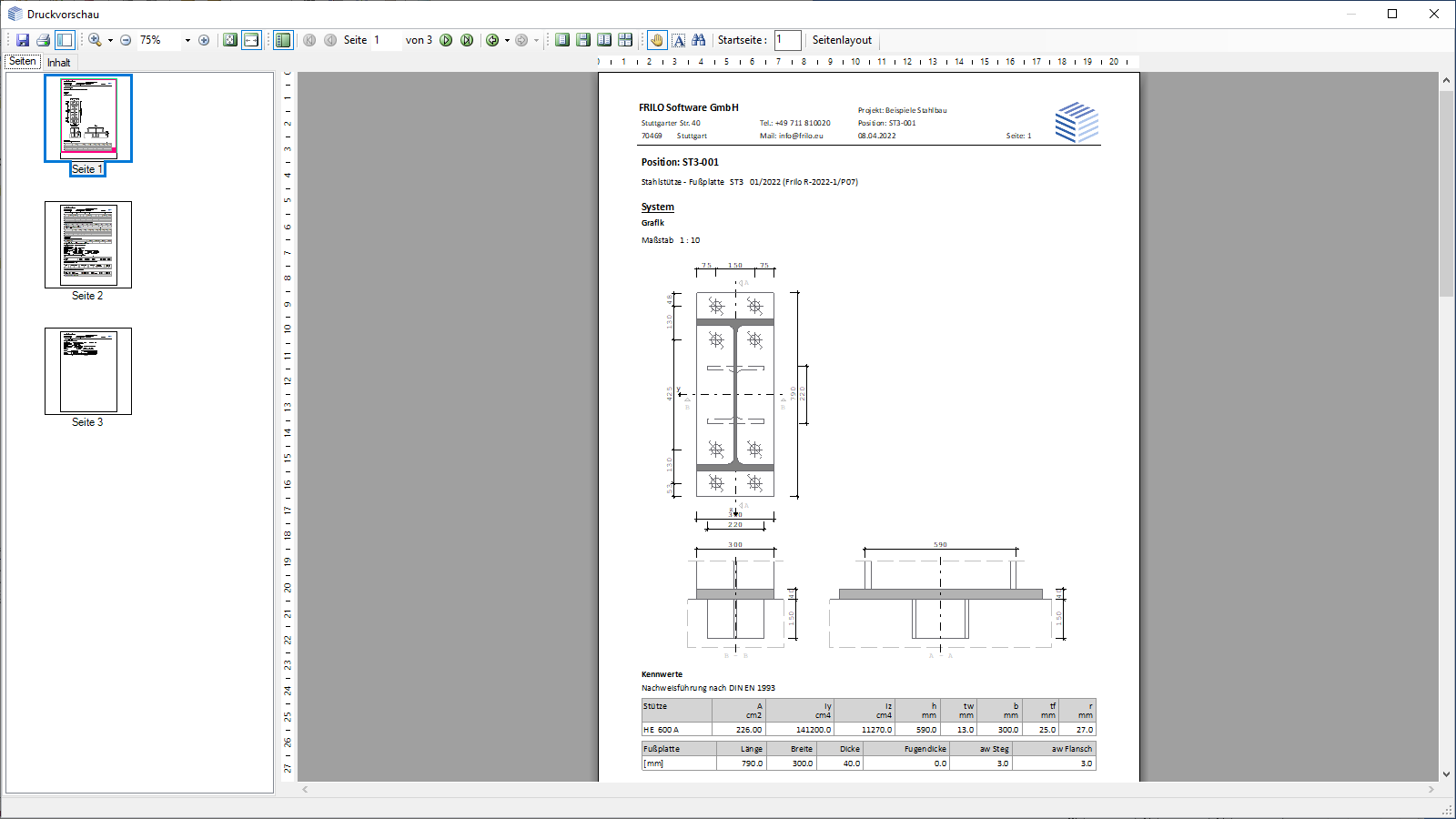This screenshot has width=1456, height=819.
Task: Click the printer icon to print
Action: (x=43, y=40)
